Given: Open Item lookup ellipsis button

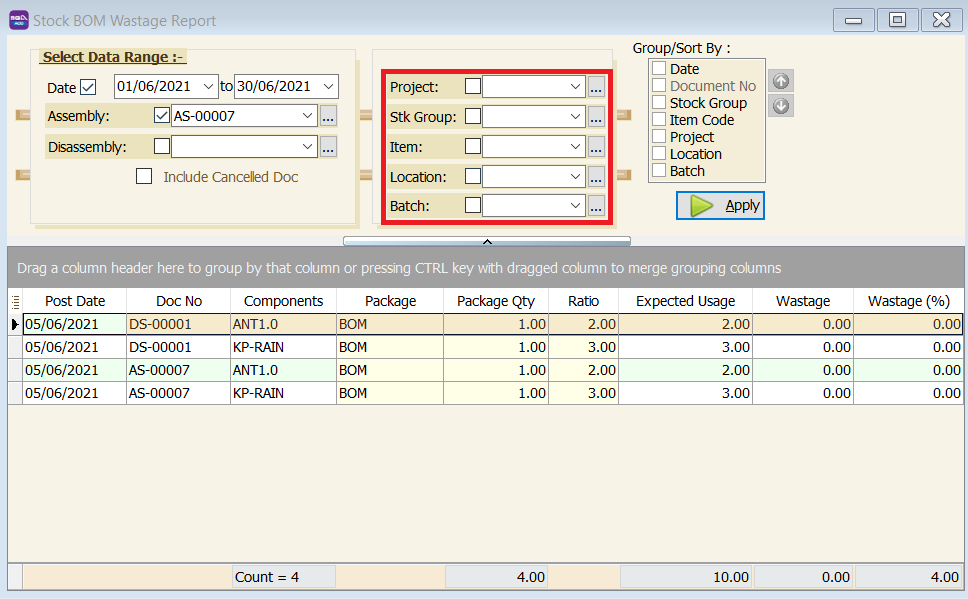Looking at the screenshot, I should point(596,147).
